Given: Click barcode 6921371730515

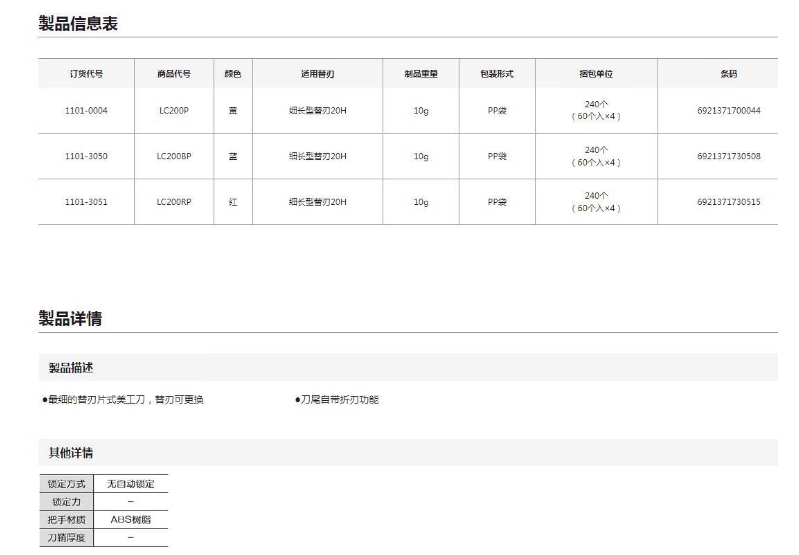Looking at the screenshot, I should (728, 202).
